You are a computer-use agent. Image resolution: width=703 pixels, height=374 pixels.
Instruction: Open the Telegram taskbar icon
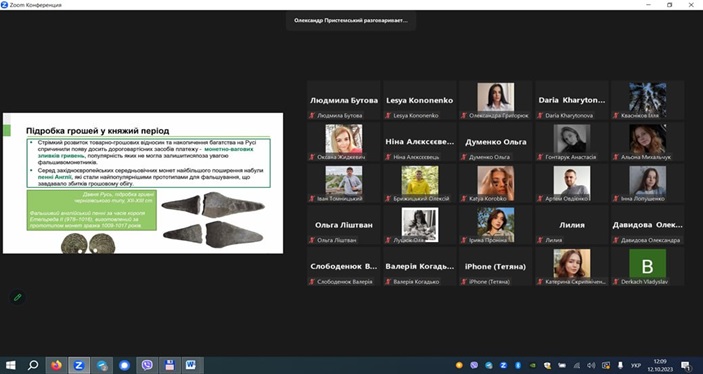pos(102,365)
